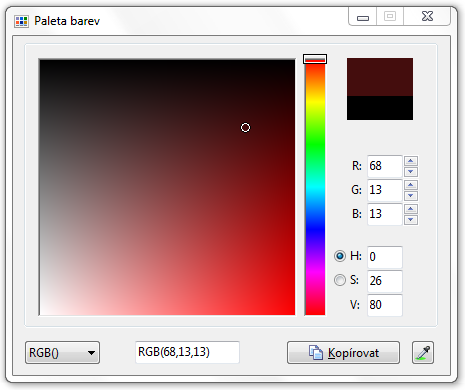Pick a color with the eyedropper tool

(423, 352)
